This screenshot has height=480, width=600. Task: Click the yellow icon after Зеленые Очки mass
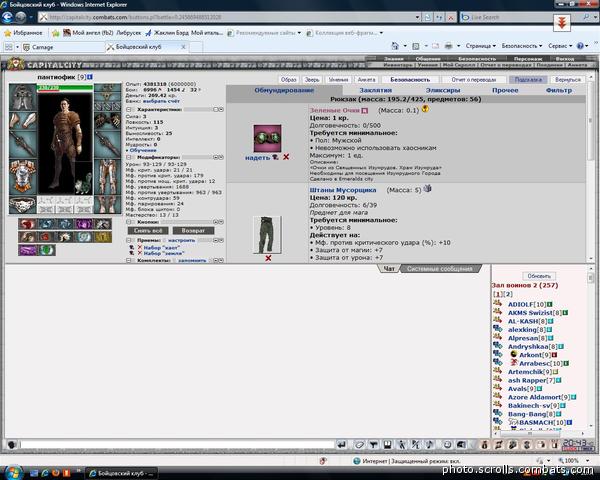click(x=425, y=109)
